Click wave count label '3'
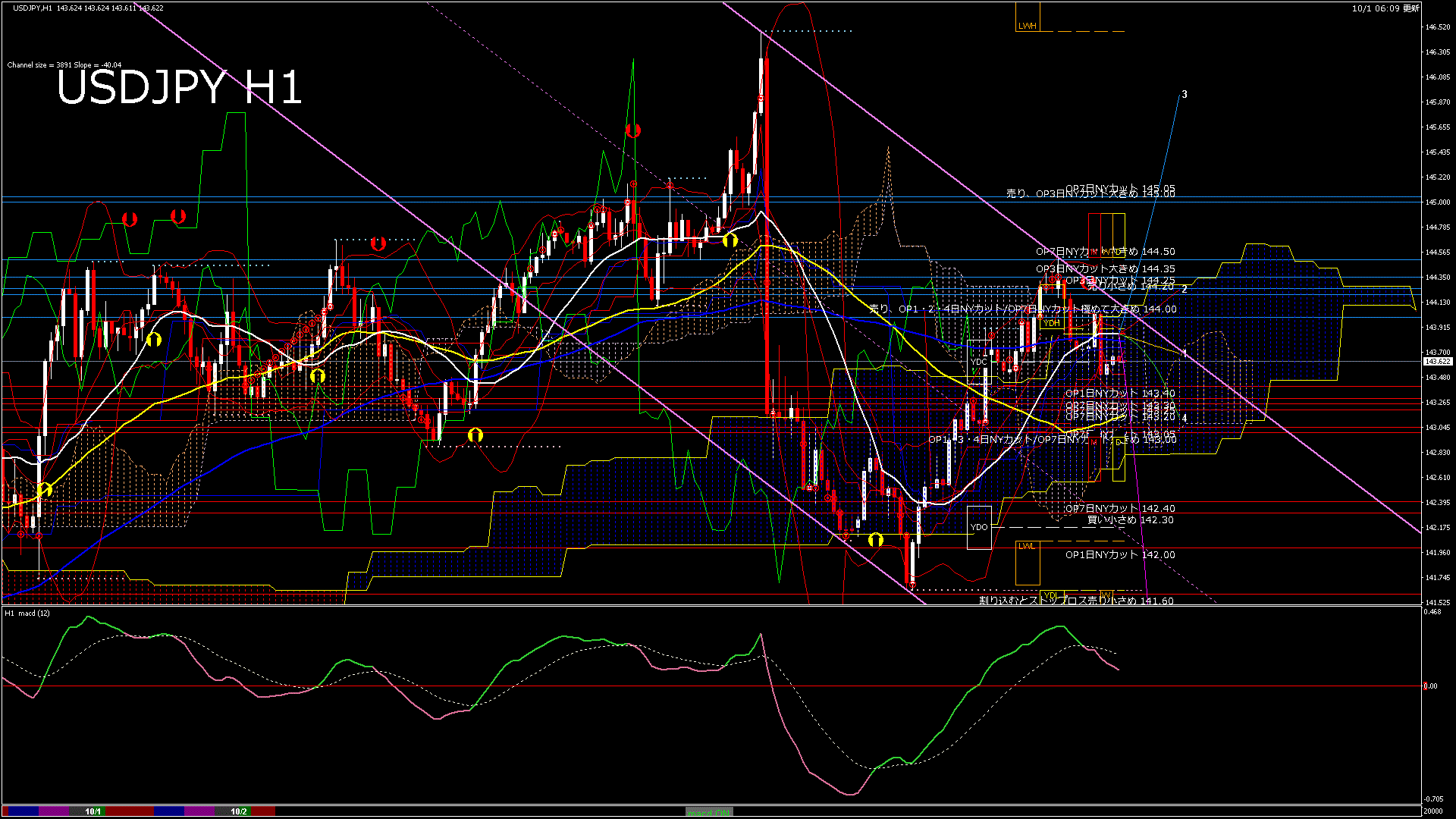 [1185, 95]
